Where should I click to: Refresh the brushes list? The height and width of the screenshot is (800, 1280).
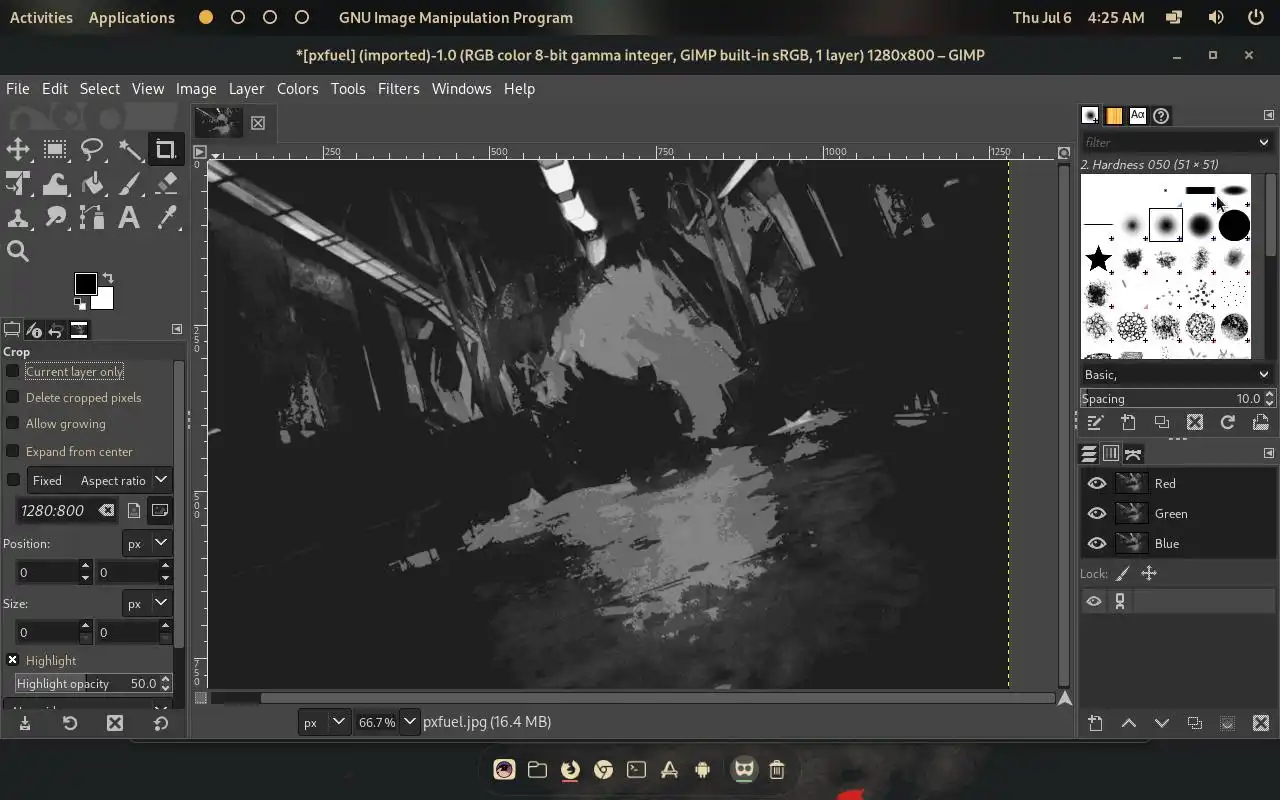click(1227, 423)
